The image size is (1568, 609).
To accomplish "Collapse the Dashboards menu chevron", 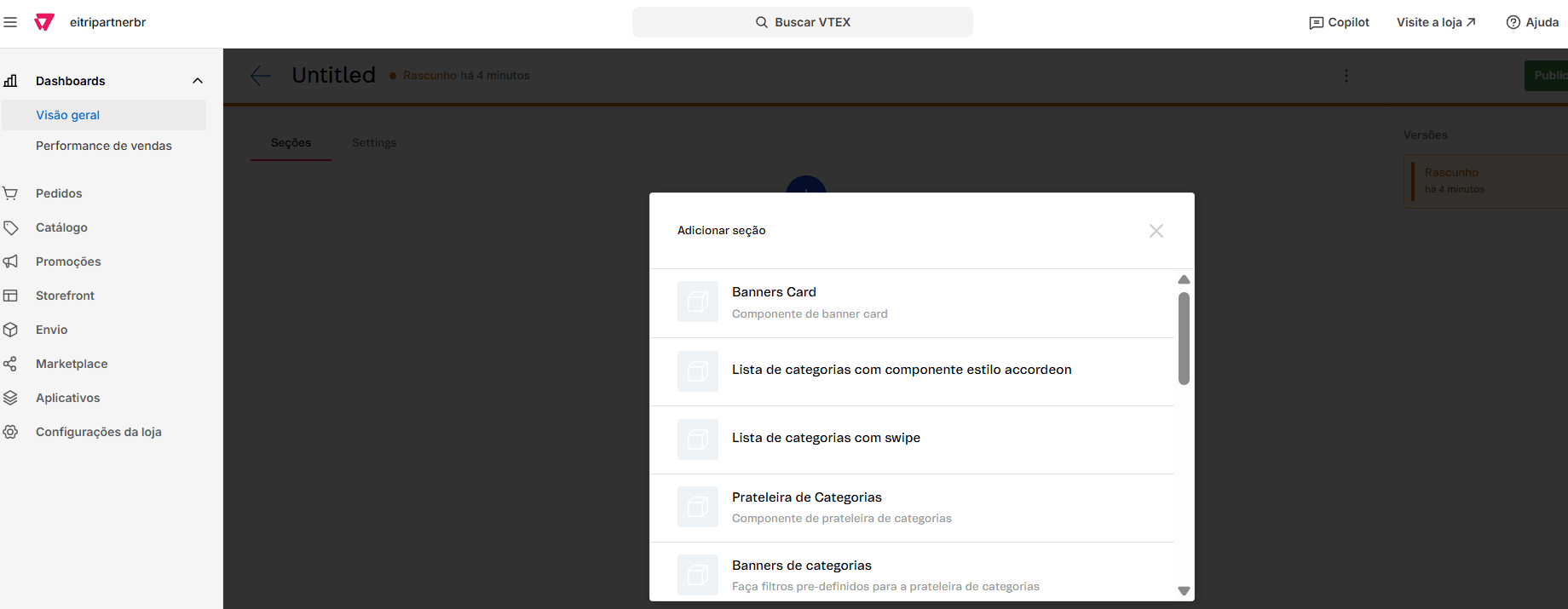I will (198, 81).
